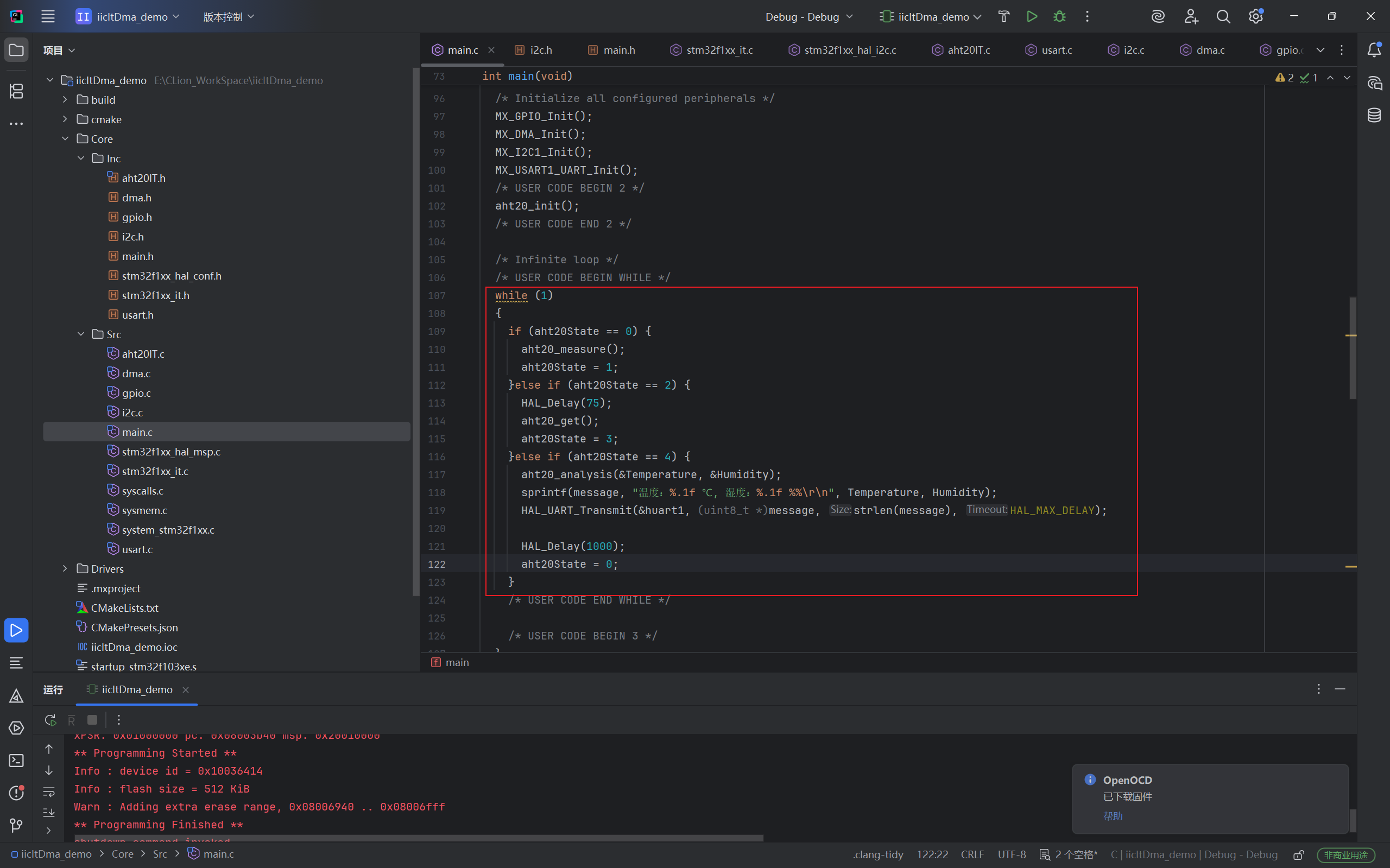Open the Terminal tool window icon
This screenshot has width=1390, height=868.
point(16,761)
